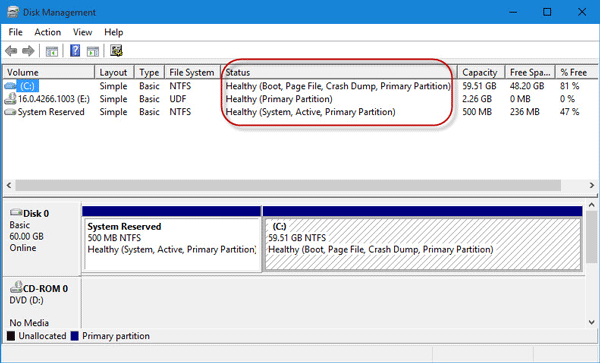Image resolution: width=600 pixels, height=363 pixels.
Task: Click the black Unallocated legend swatch
Action: tap(11, 336)
